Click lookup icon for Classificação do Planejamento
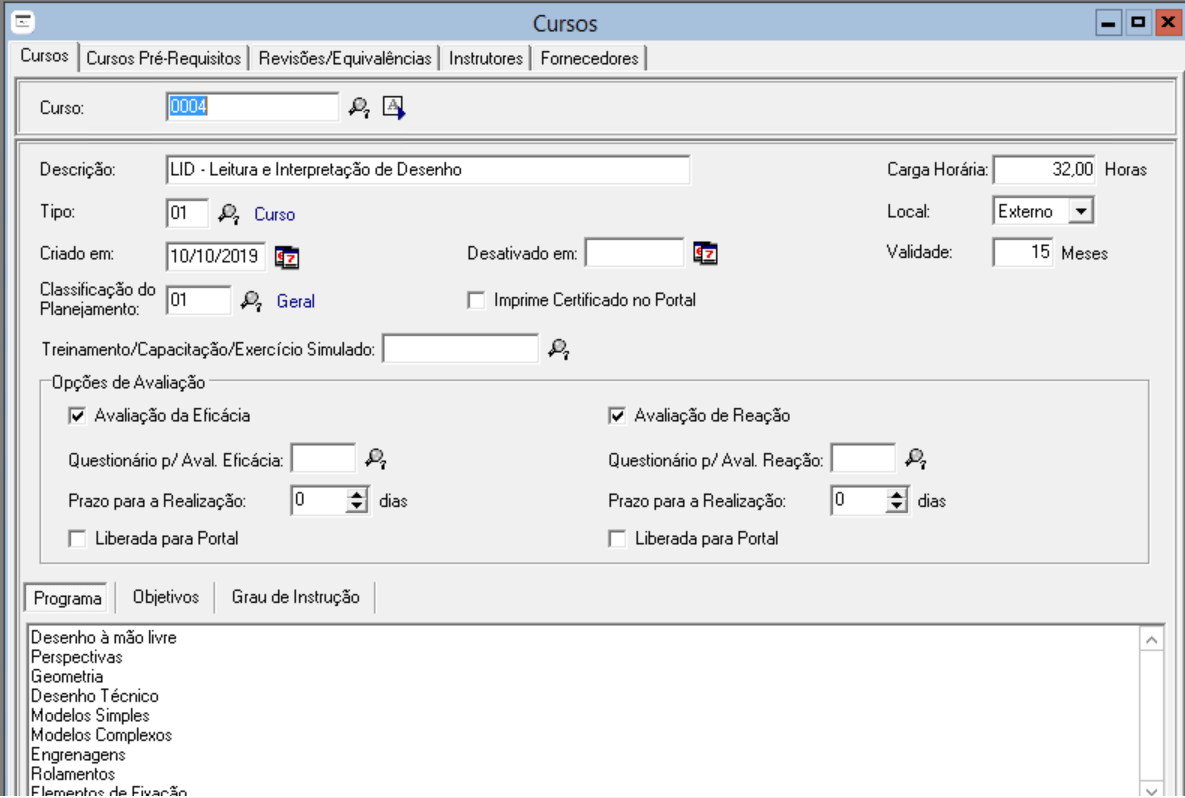Image resolution: width=1185 pixels, height=798 pixels. click(252, 300)
